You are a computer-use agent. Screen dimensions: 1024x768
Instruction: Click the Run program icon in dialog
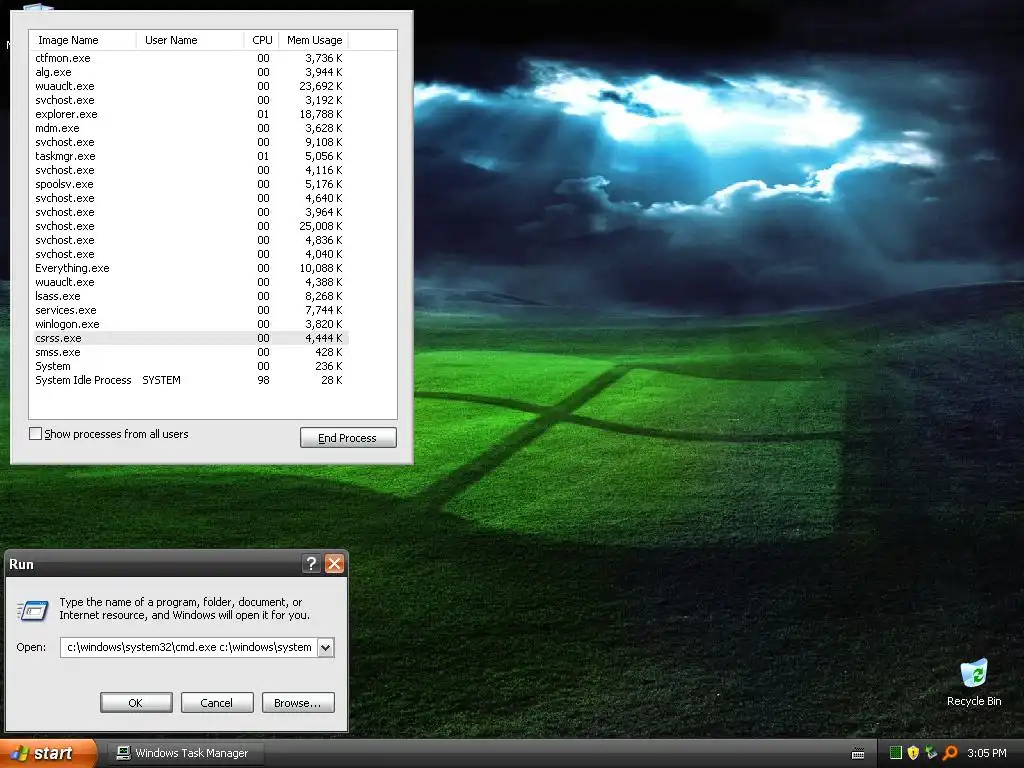pyautogui.click(x=33, y=610)
